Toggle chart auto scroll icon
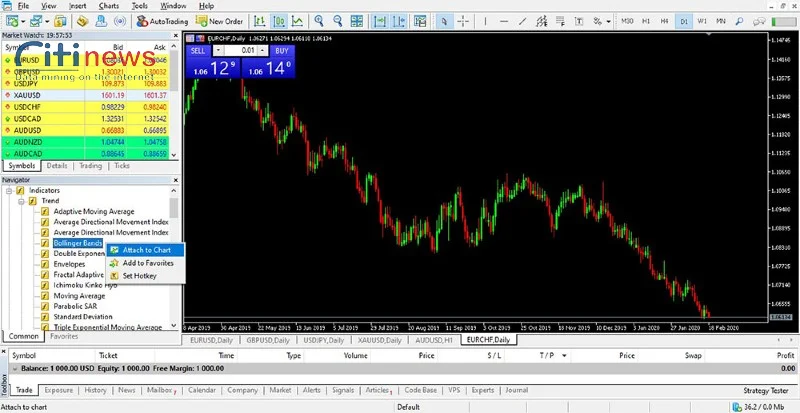Viewport: 800px width, 413px height. 380,21
